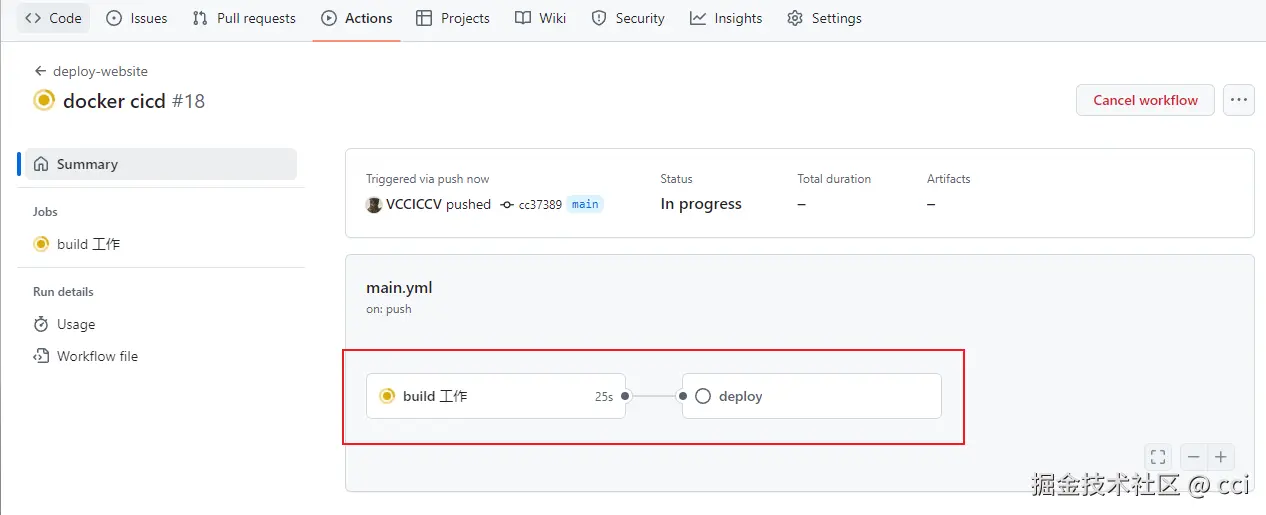This screenshot has height=515, width=1266.
Task: Click the Projects table icon
Action: point(424,18)
